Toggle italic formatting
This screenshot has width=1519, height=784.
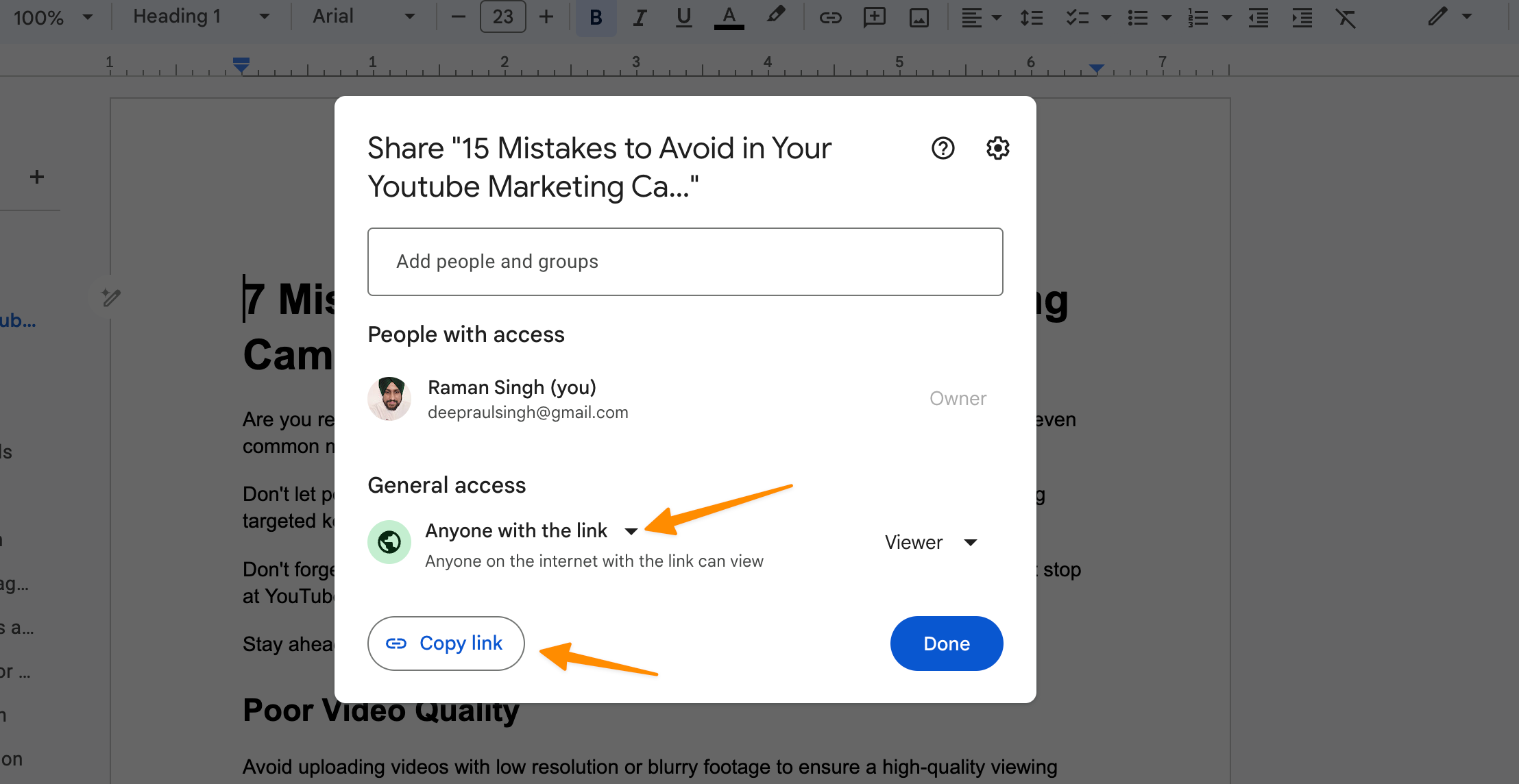tap(640, 17)
